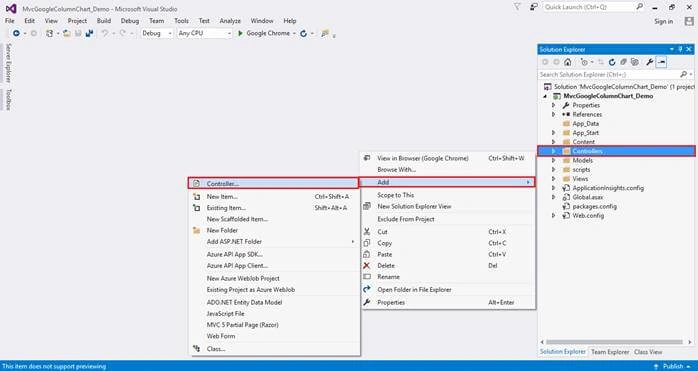Screen dimensions: 698x371
Task: Start debugging with the green play icon
Action: click(240, 33)
